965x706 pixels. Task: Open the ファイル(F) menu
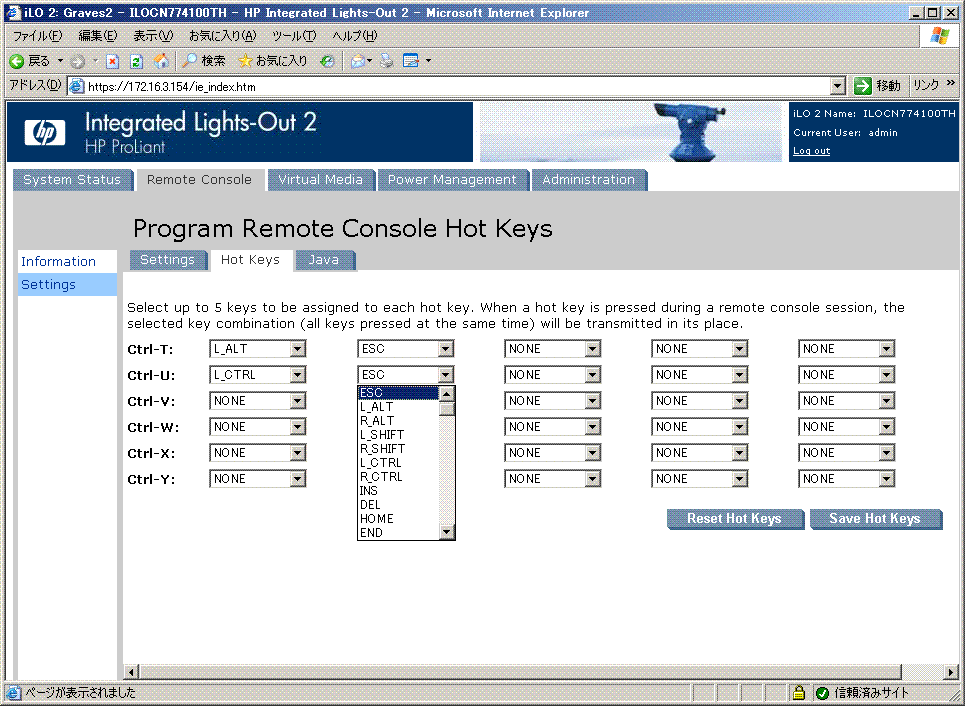coord(38,36)
